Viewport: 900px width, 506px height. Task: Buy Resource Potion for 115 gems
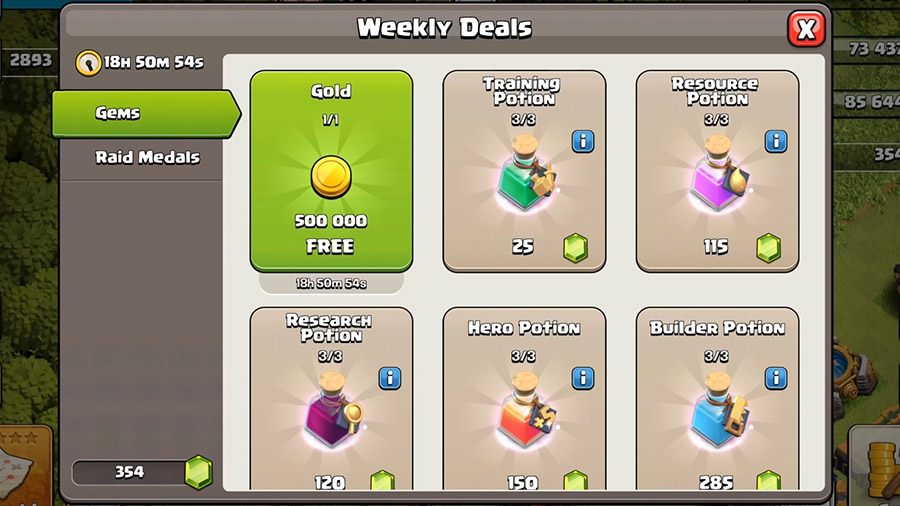point(743,247)
